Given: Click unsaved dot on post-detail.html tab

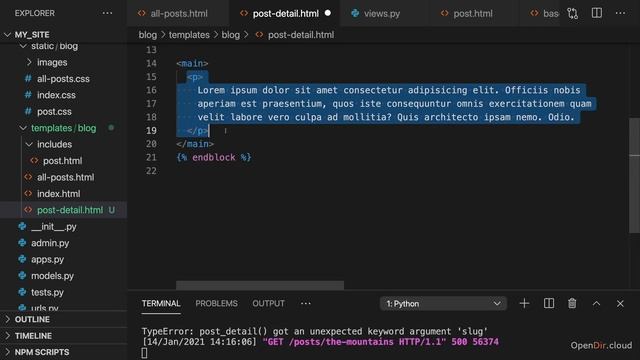Looking at the screenshot, I should point(327,13).
